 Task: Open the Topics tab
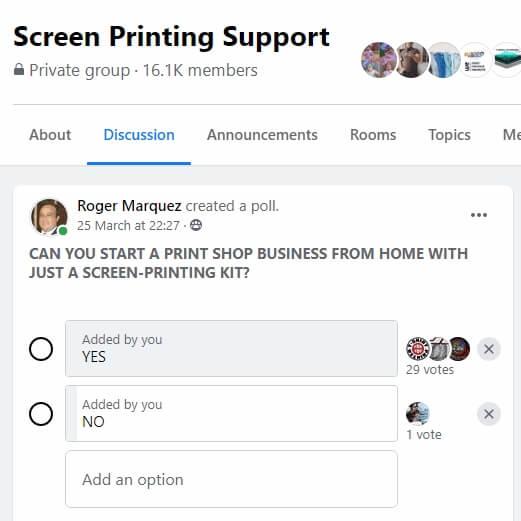449,135
